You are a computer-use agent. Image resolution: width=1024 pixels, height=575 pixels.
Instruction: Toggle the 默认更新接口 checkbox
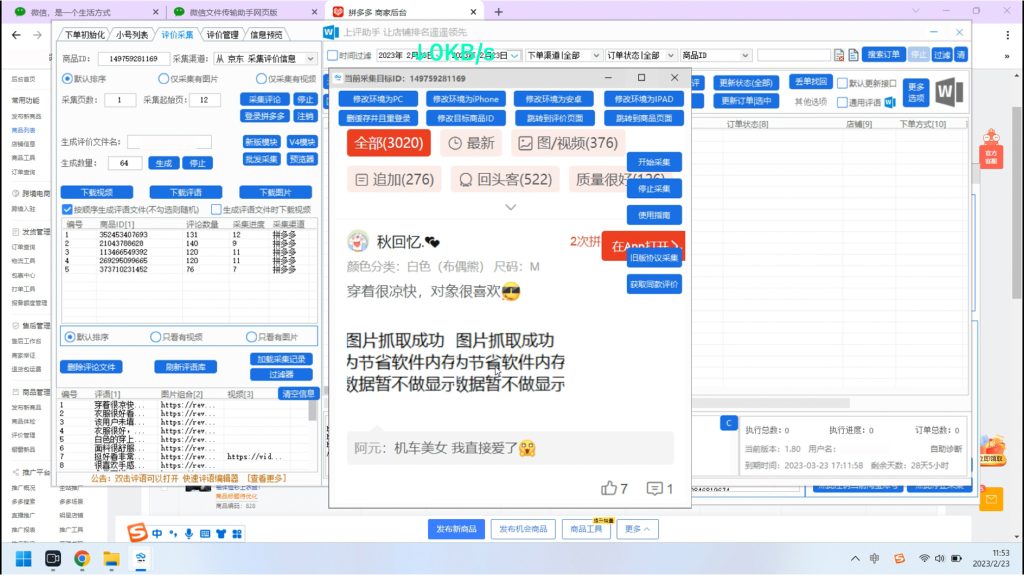click(x=842, y=83)
